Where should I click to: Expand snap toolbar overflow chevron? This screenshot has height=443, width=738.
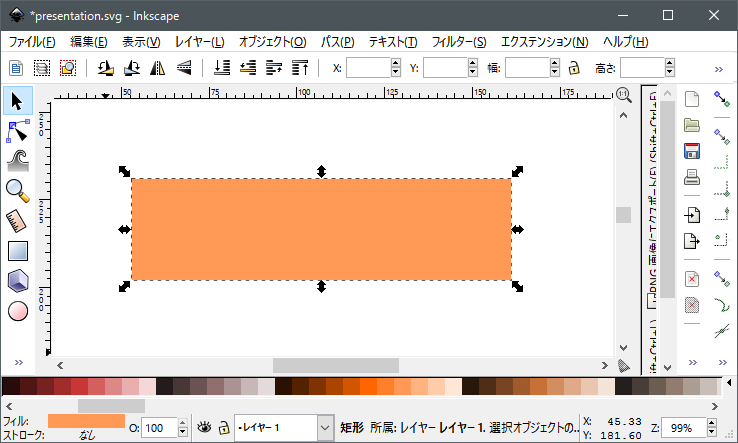pyautogui.click(x=722, y=362)
